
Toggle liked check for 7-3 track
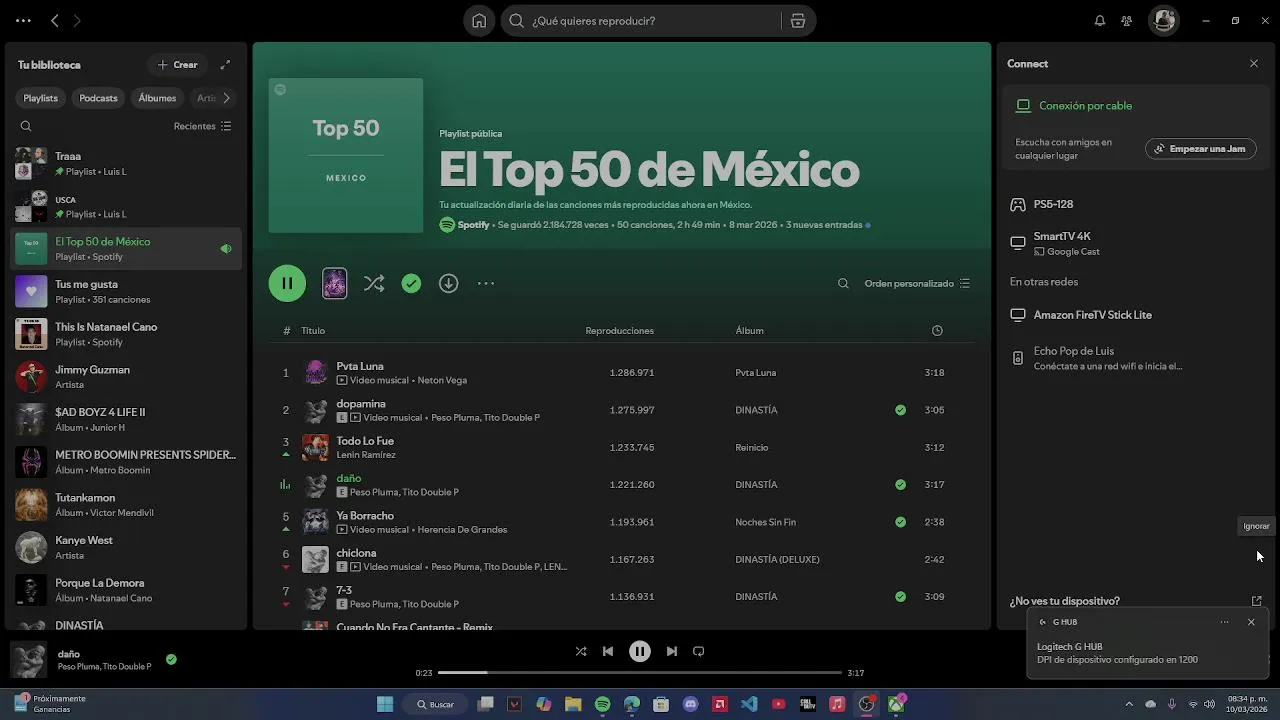point(901,597)
